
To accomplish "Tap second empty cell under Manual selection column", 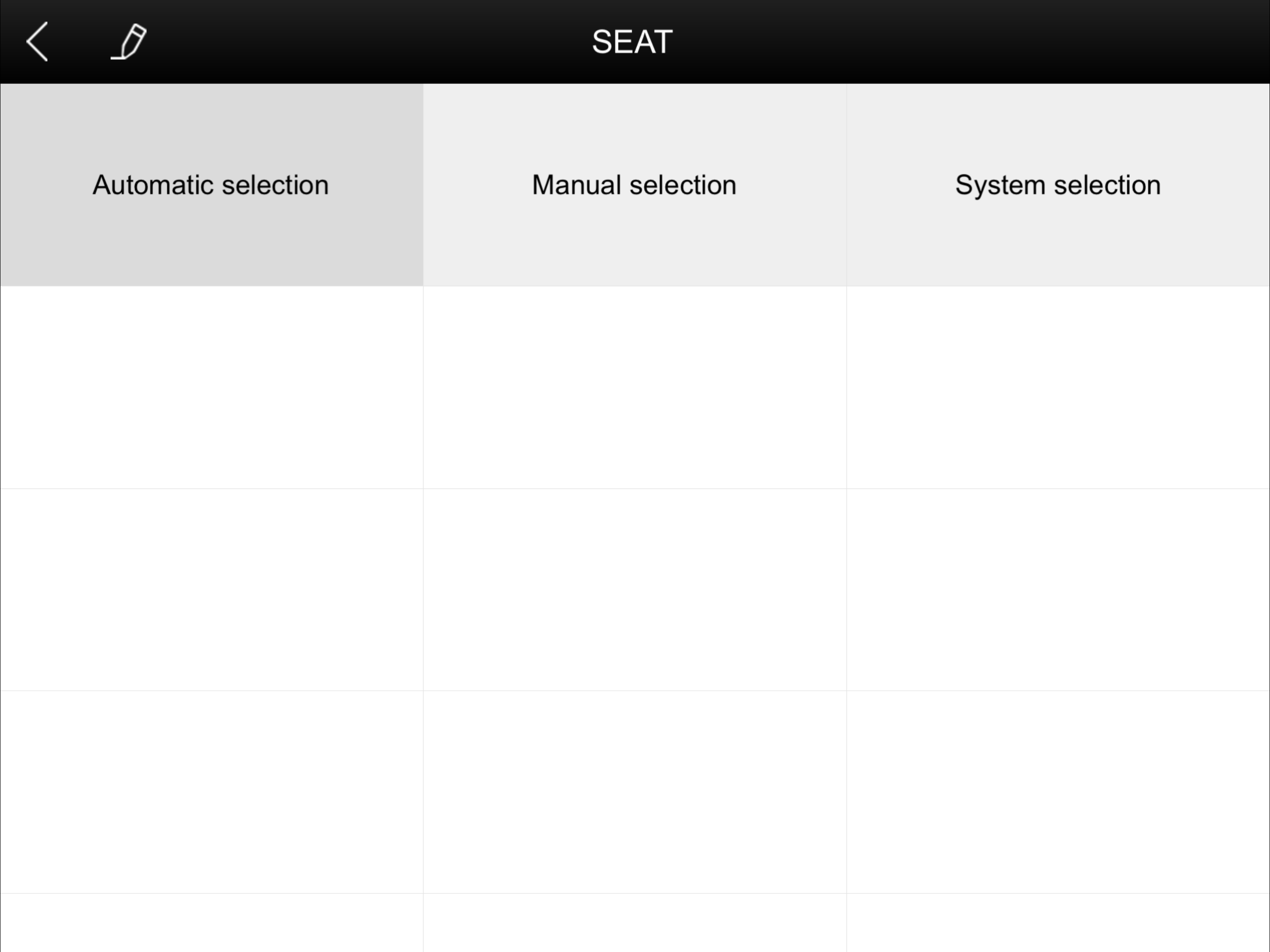I will [x=635, y=590].
